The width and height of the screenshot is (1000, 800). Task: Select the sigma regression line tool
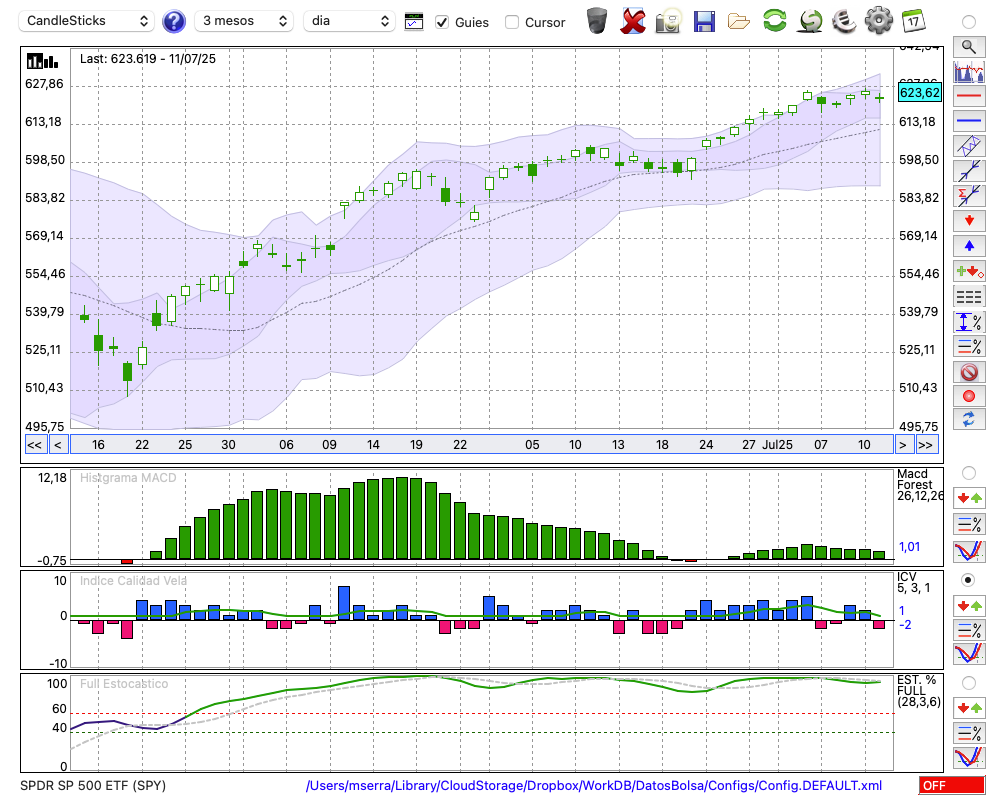click(x=969, y=196)
